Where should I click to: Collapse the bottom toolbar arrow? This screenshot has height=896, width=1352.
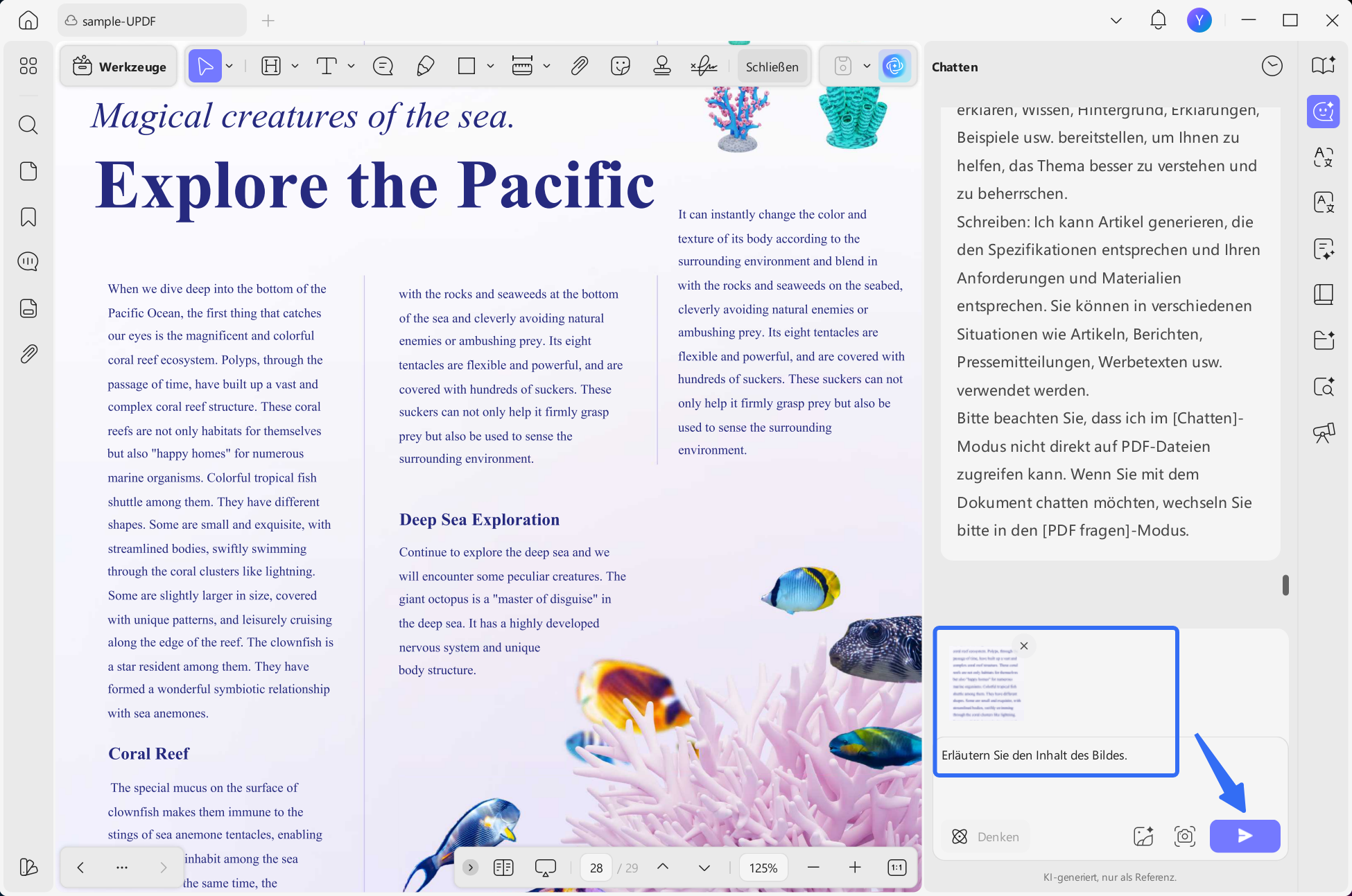[470, 868]
